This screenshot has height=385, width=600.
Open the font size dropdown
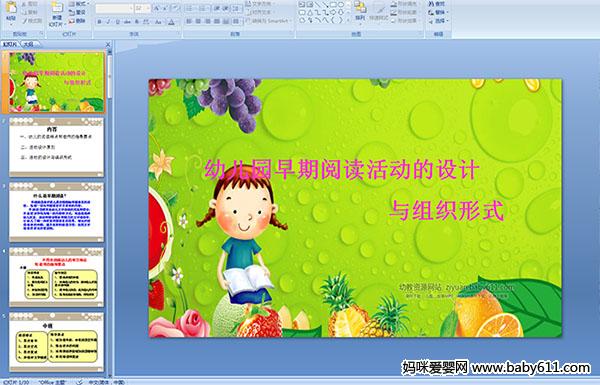click(148, 8)
